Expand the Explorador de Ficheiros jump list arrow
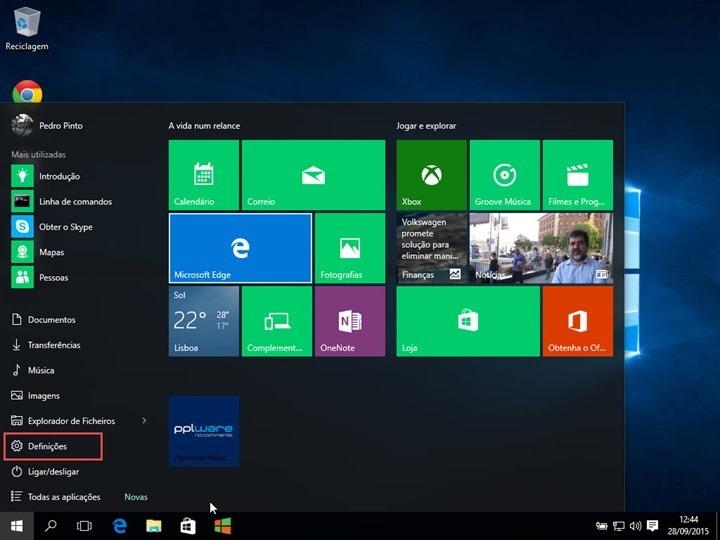This screenshot has width=720, height=540. pos(144,421)
